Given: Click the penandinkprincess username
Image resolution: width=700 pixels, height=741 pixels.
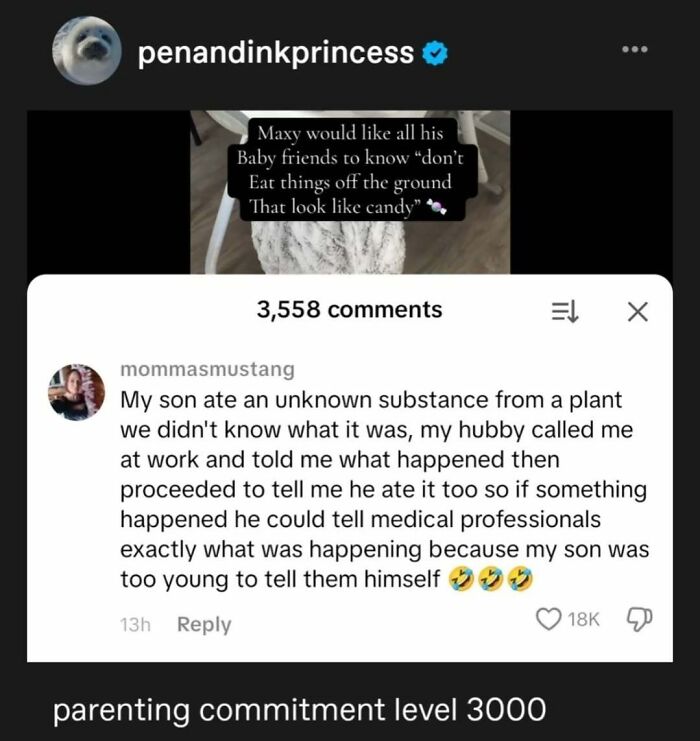Looking at the screenshot, I should pyautogui.click(x=276, y=53).
